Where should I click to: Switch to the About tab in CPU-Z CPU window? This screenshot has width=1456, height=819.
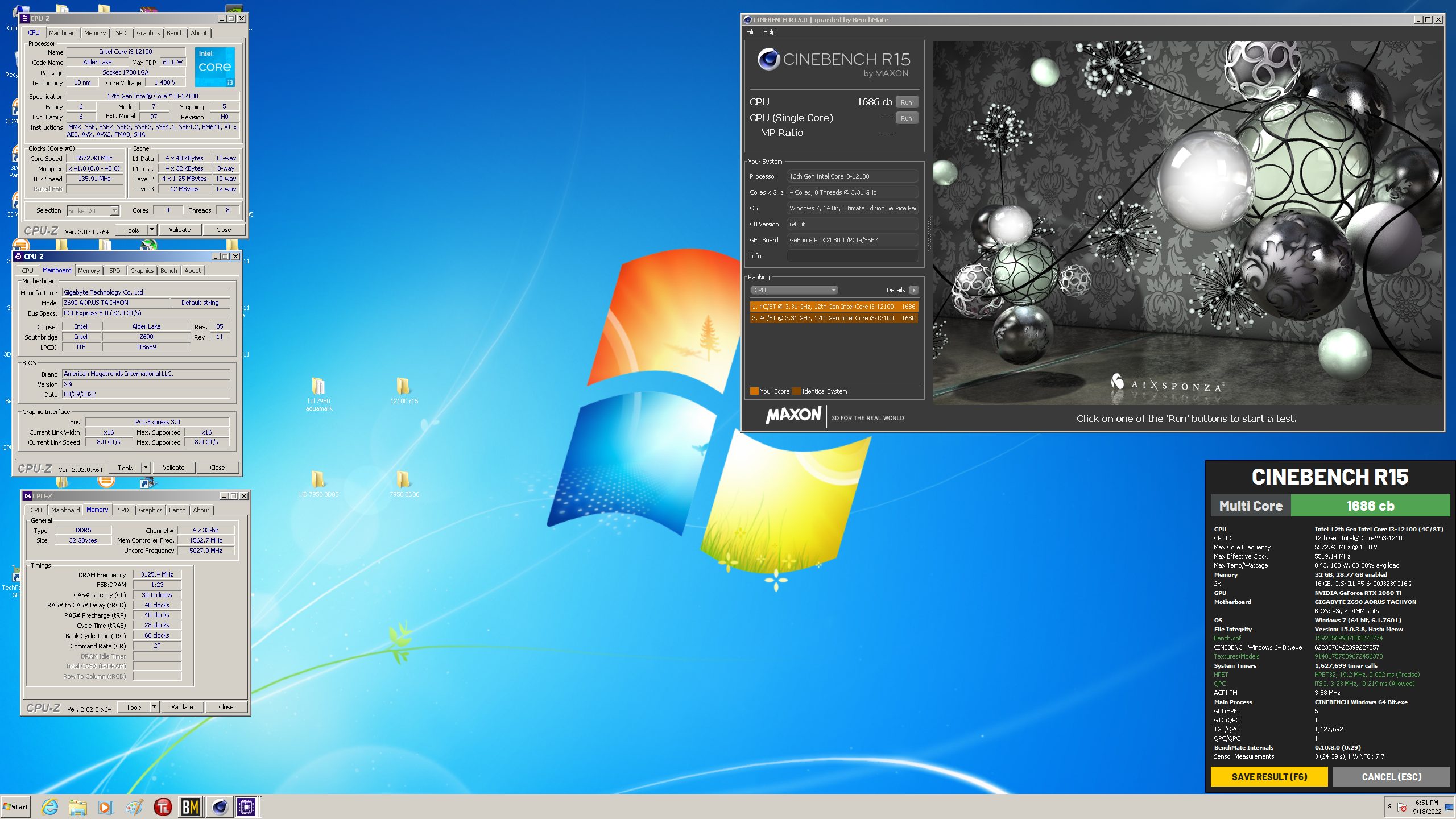tap(198, 33)
